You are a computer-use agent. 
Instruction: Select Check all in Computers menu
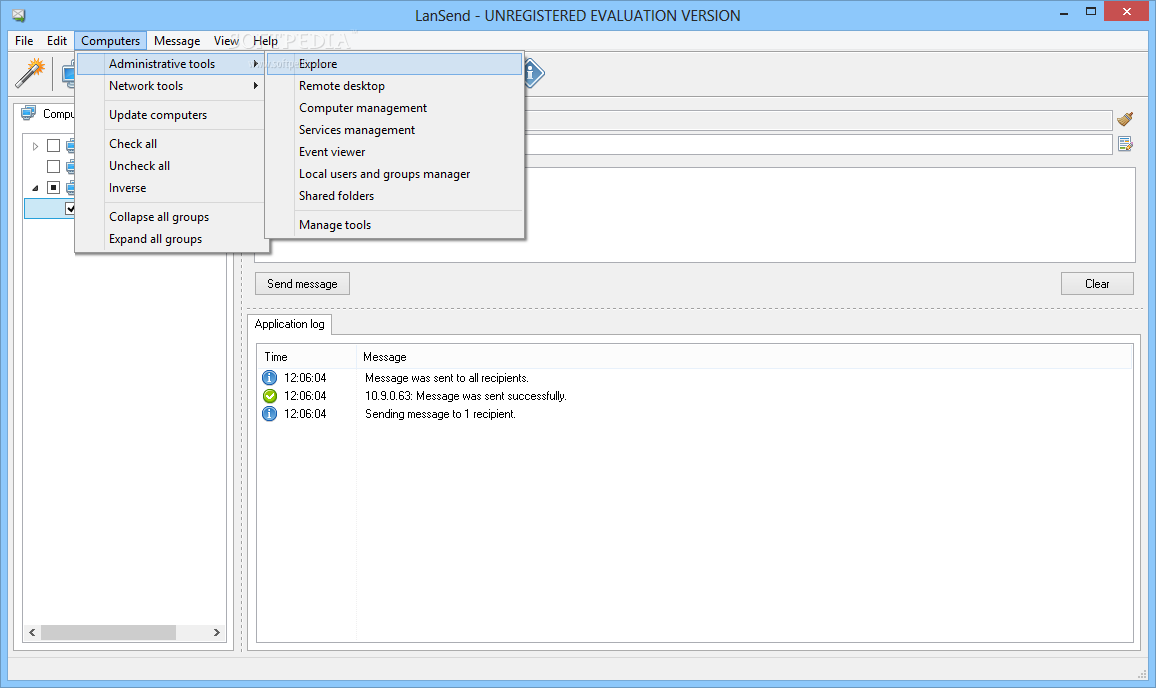[x=170, y=144]
